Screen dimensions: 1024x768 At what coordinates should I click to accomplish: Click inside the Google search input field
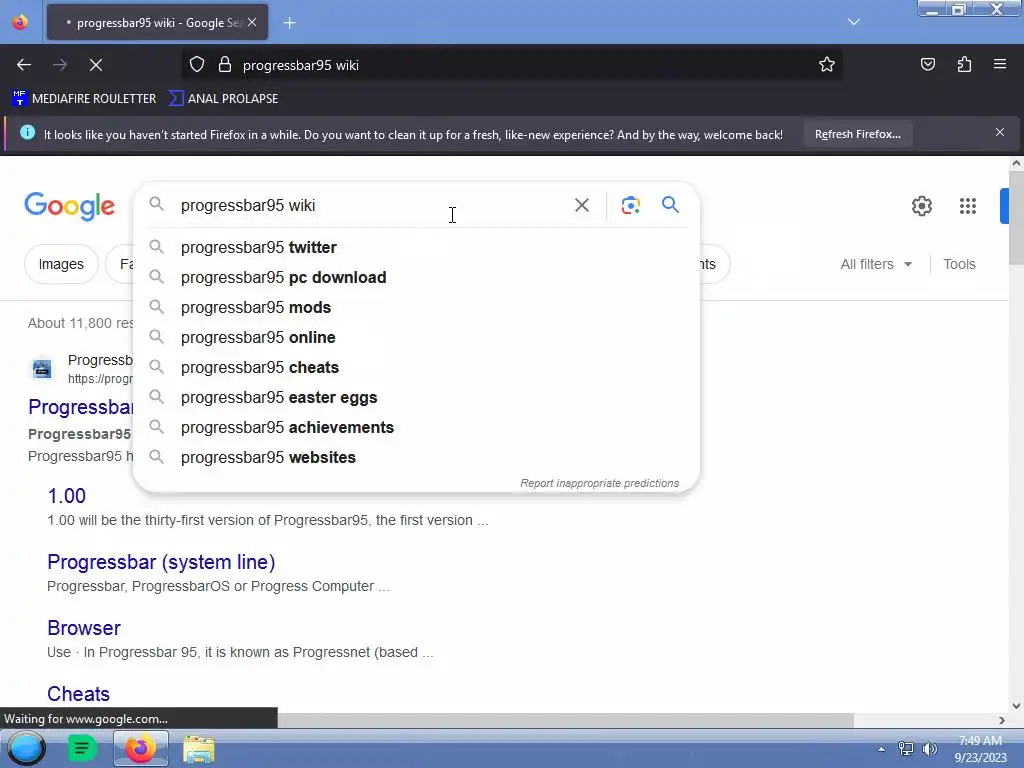tap(372, 205)
